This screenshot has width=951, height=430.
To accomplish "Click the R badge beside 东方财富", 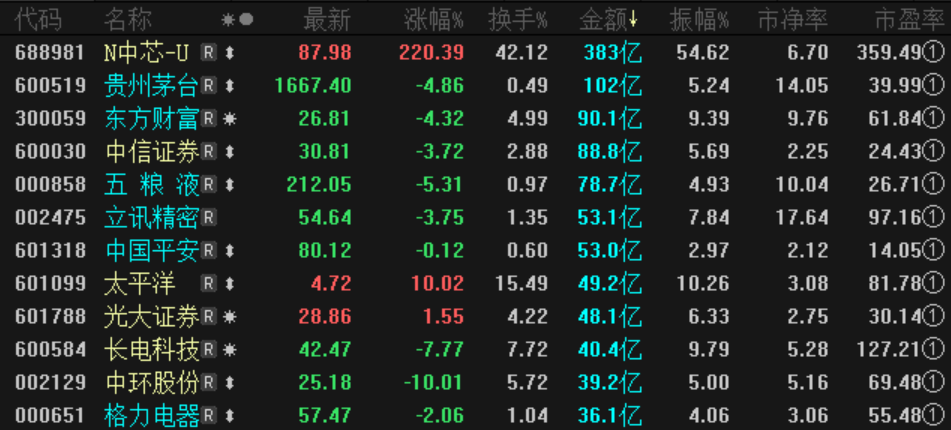I will point(209,119).
